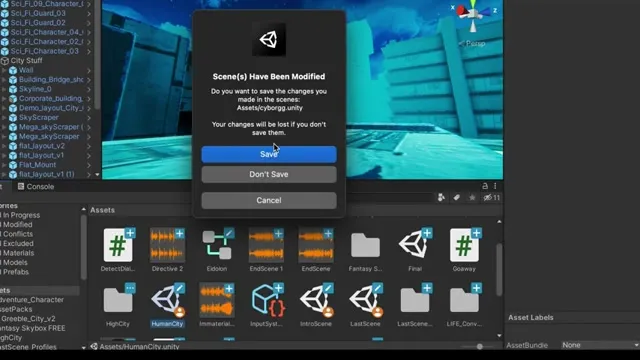Open the AssetBundle None dropdown
The width and height of the screenshot is (640, 360).
[x=600, y=345]
